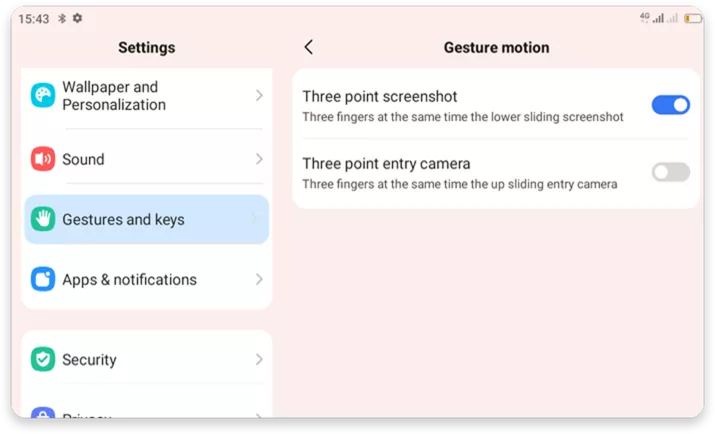
Task: Click the Security shield icon
Action: tap(43, 359)
